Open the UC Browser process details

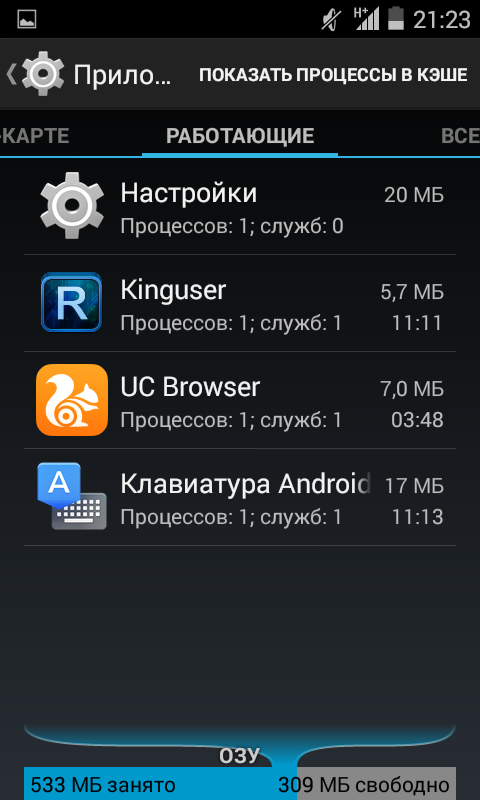coord(240,400)
